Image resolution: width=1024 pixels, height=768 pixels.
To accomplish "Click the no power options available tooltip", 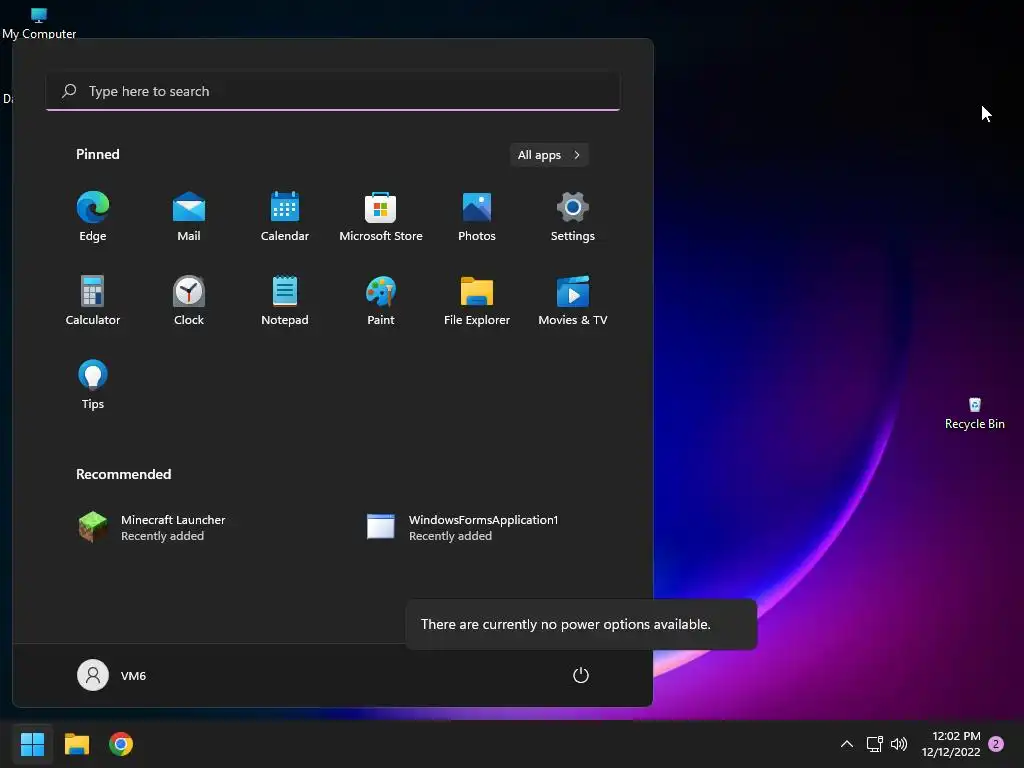I will pos(581,624).
